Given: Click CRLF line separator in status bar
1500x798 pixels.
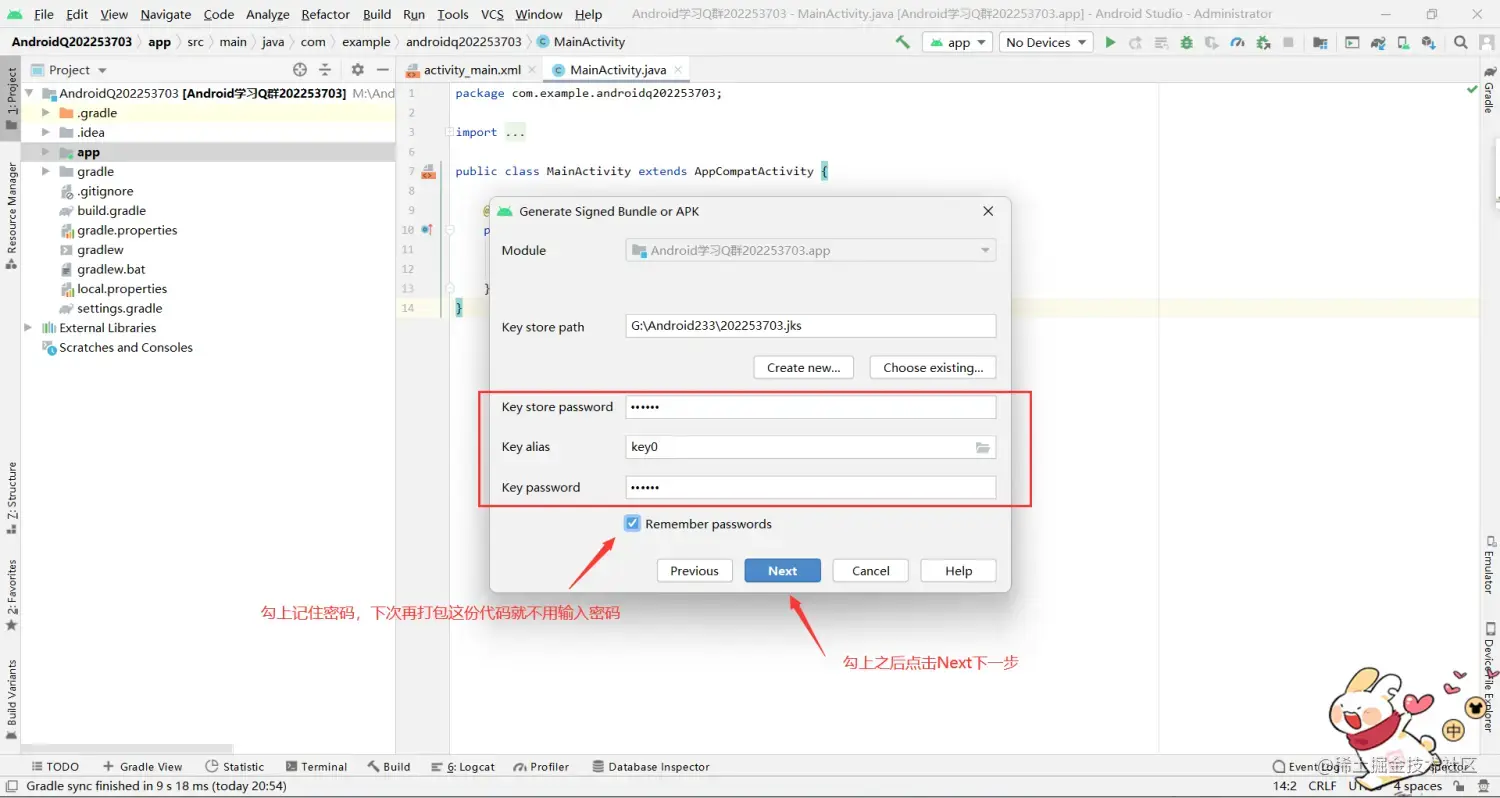Looking at the screenshot, I should [x=1322, y=786].
